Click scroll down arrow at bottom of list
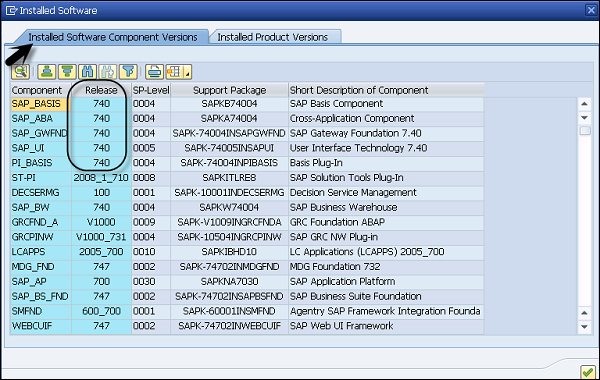Image resolution: width=600 pixels, height=380 pixels. [x=584, y=326]
